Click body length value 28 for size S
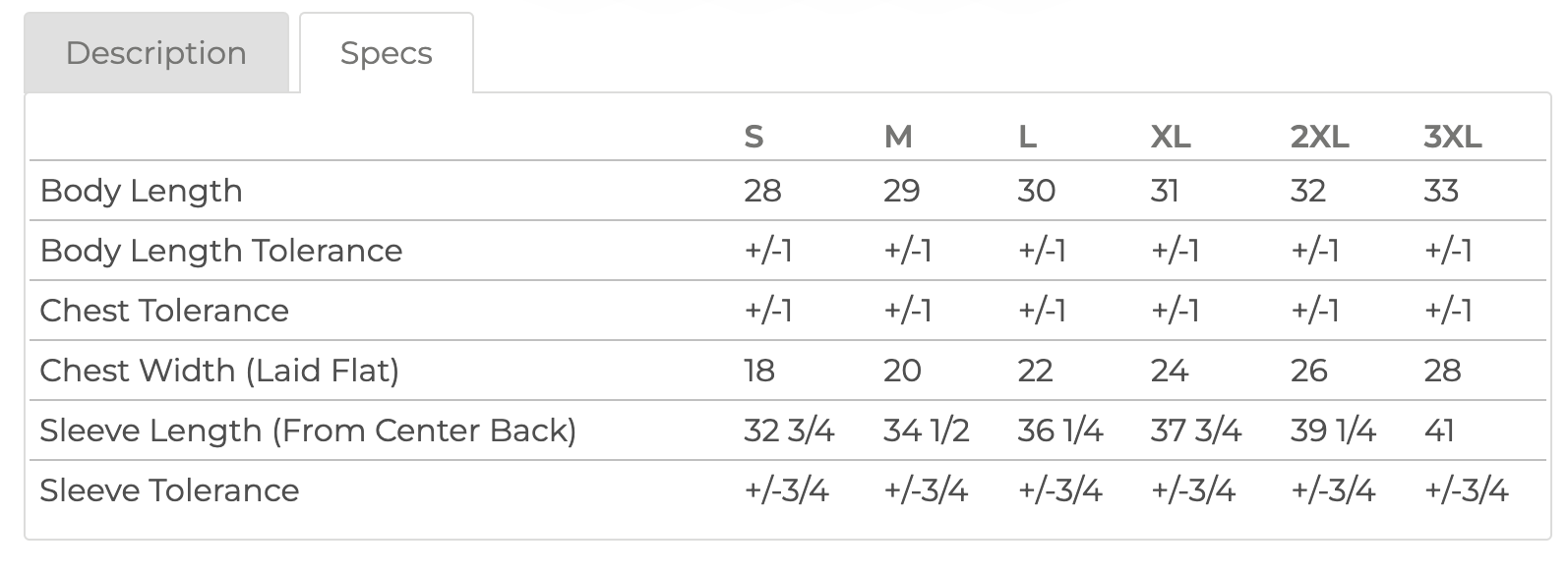 [x=762, y=191]
